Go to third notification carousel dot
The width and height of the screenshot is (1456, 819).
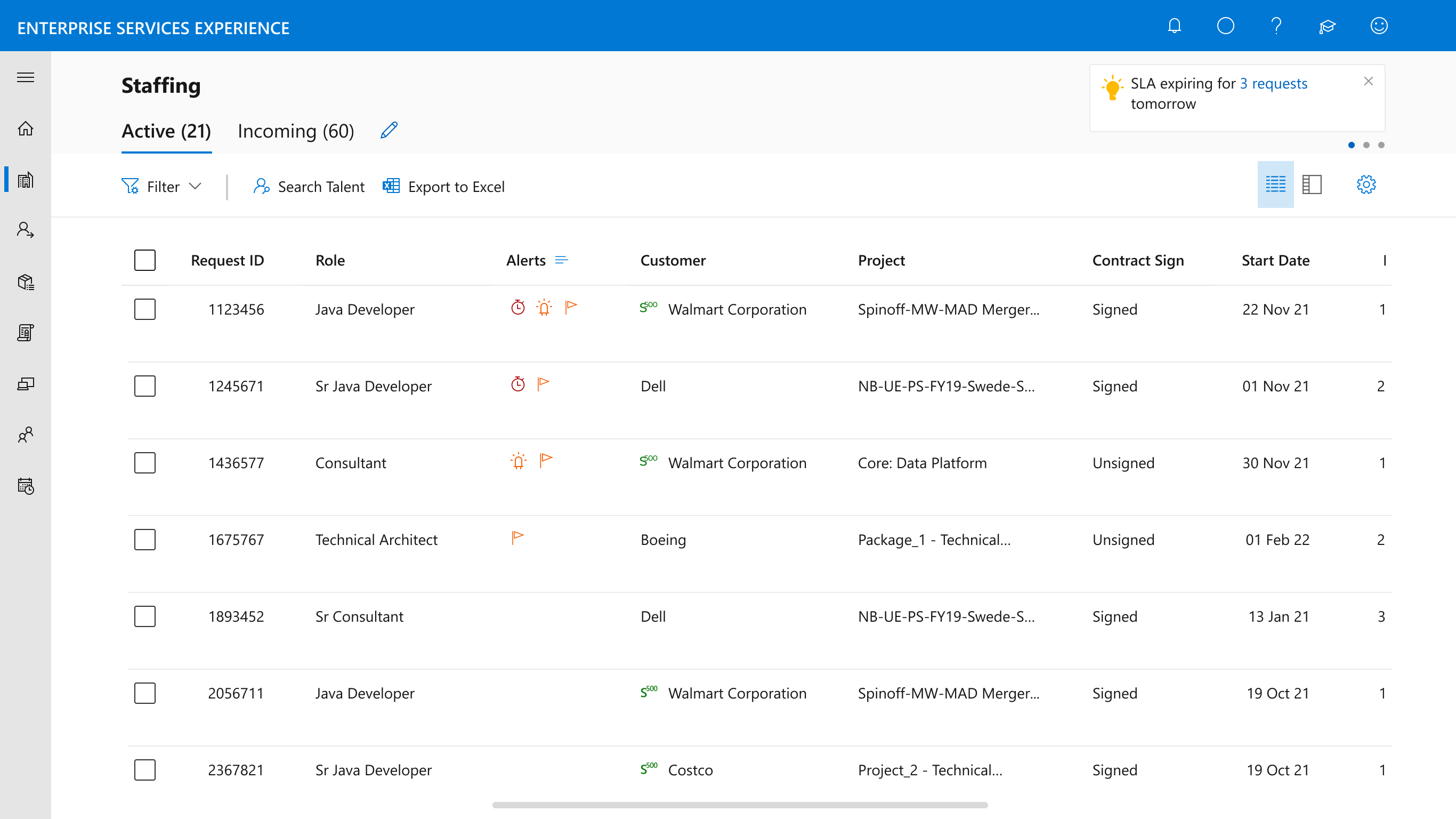coord(1381,146)
